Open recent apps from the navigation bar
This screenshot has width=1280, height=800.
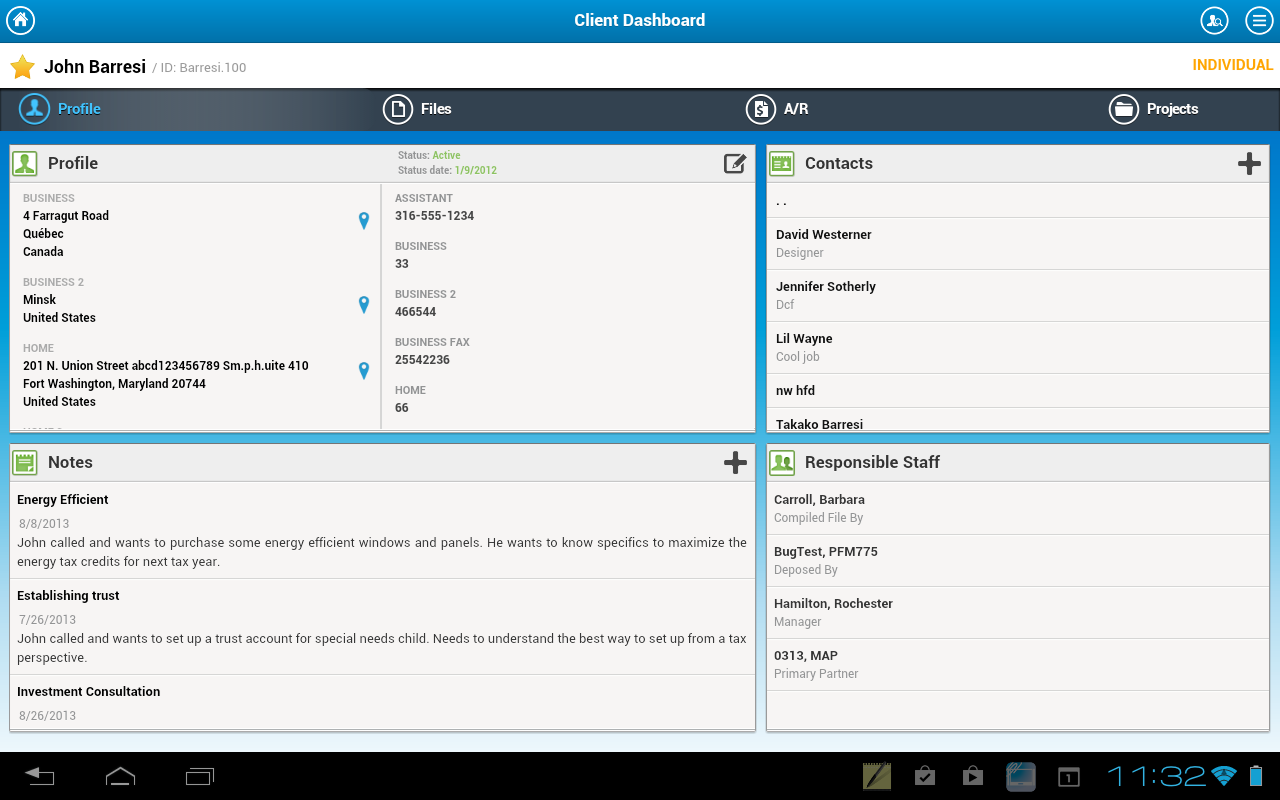(x=198, y=776)
